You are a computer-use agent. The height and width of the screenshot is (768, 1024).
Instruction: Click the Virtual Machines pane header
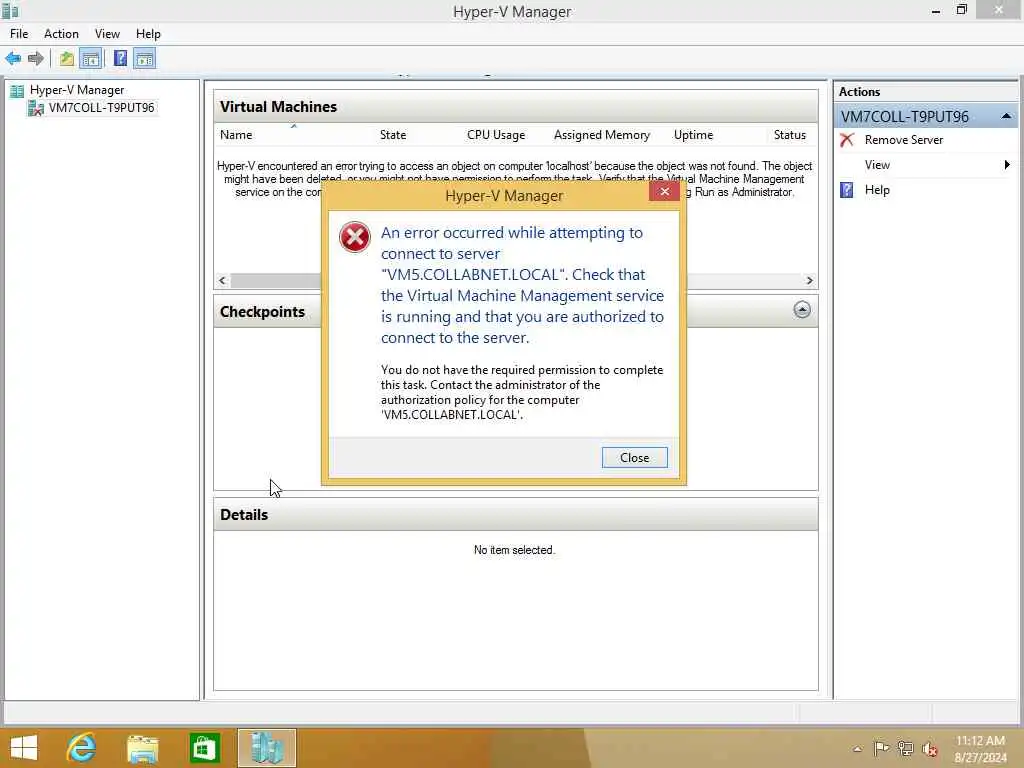515,106
